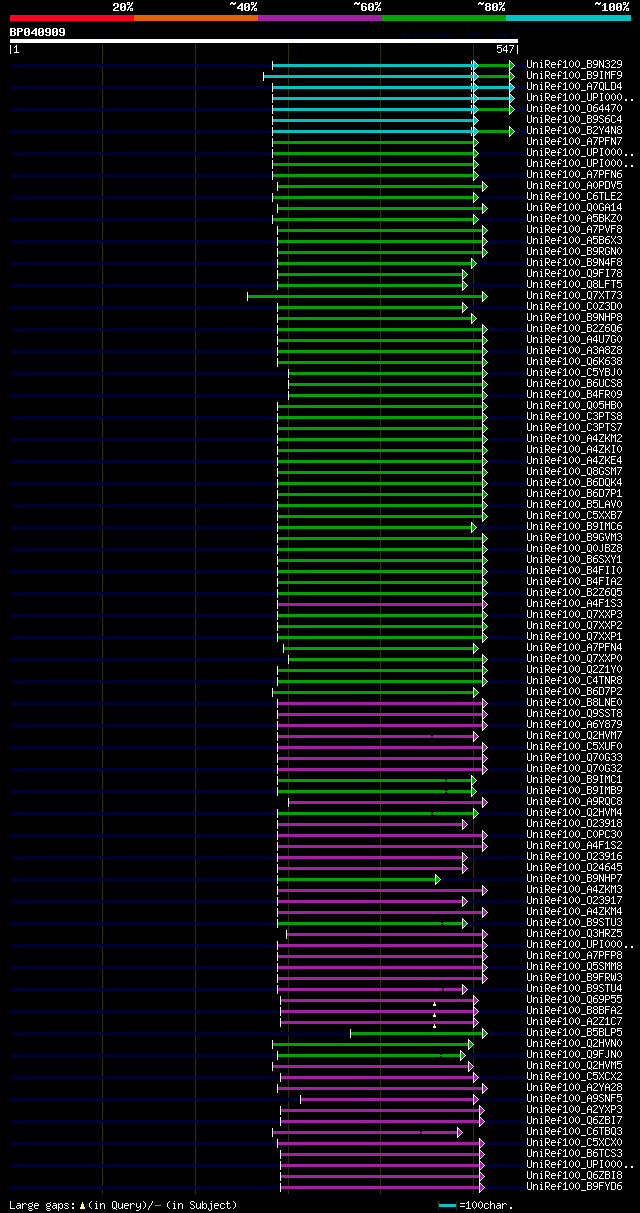Select the UniRef100_Q3HRZ5 label

click(574, 934)
